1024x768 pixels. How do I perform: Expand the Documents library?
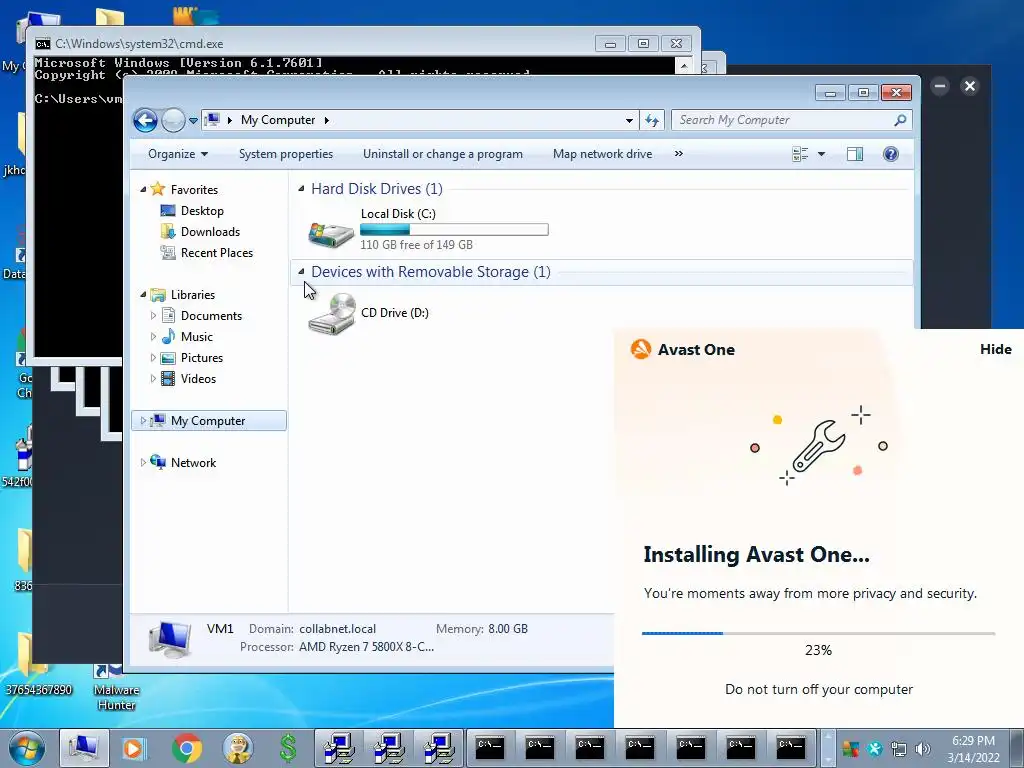[153, 315]
